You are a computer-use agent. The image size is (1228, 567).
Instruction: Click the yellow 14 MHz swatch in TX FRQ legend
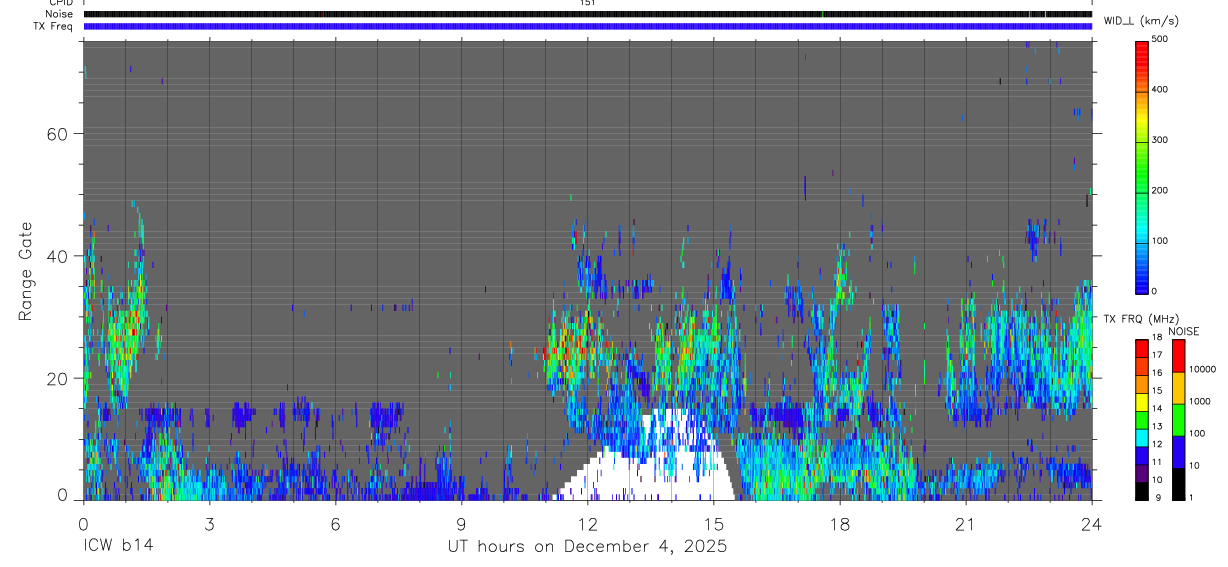tap(1142, 402)
